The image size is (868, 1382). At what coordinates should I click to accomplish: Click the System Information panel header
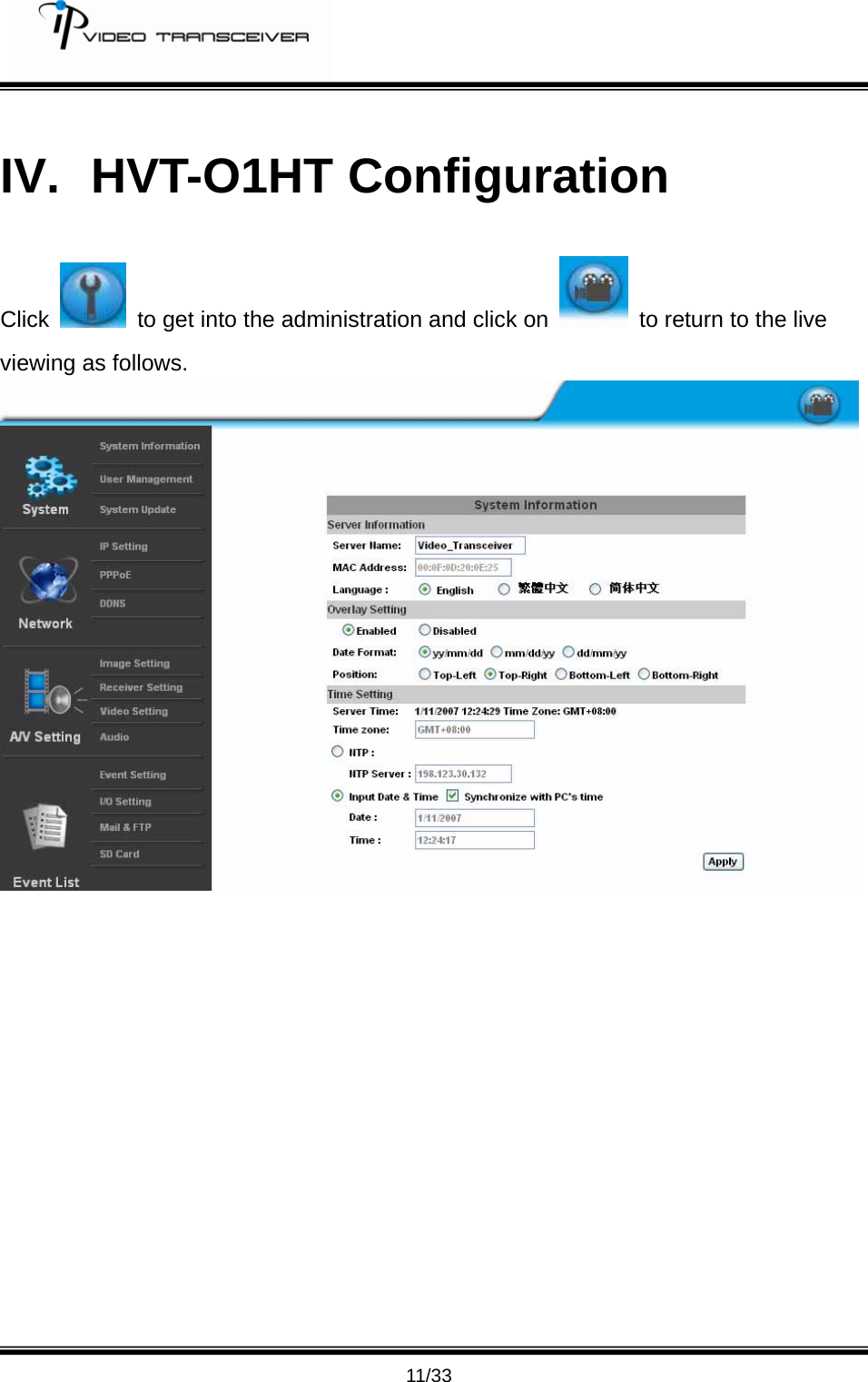(x=536, y=505)
